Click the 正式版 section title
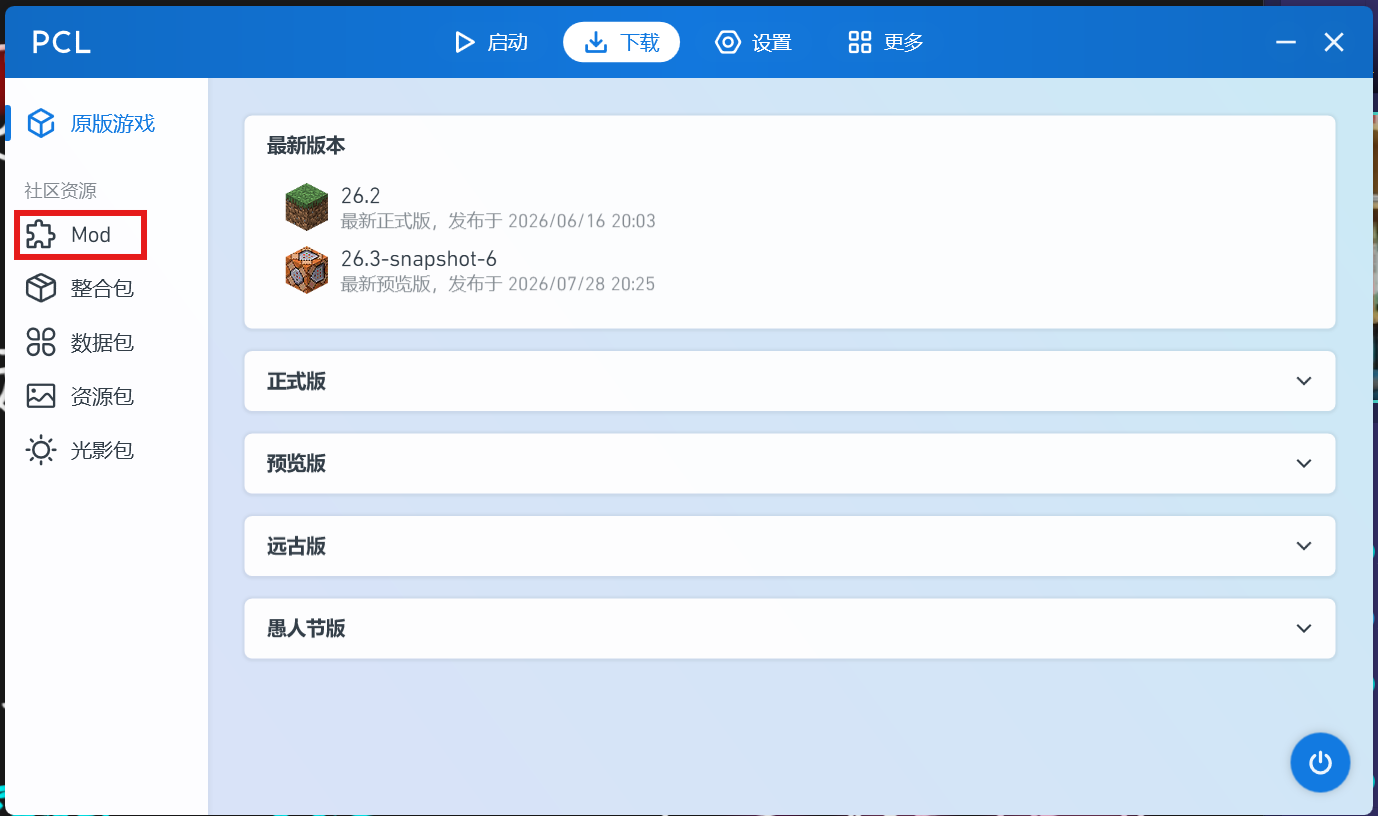The image size is (1378, 816). coord(296,381)
